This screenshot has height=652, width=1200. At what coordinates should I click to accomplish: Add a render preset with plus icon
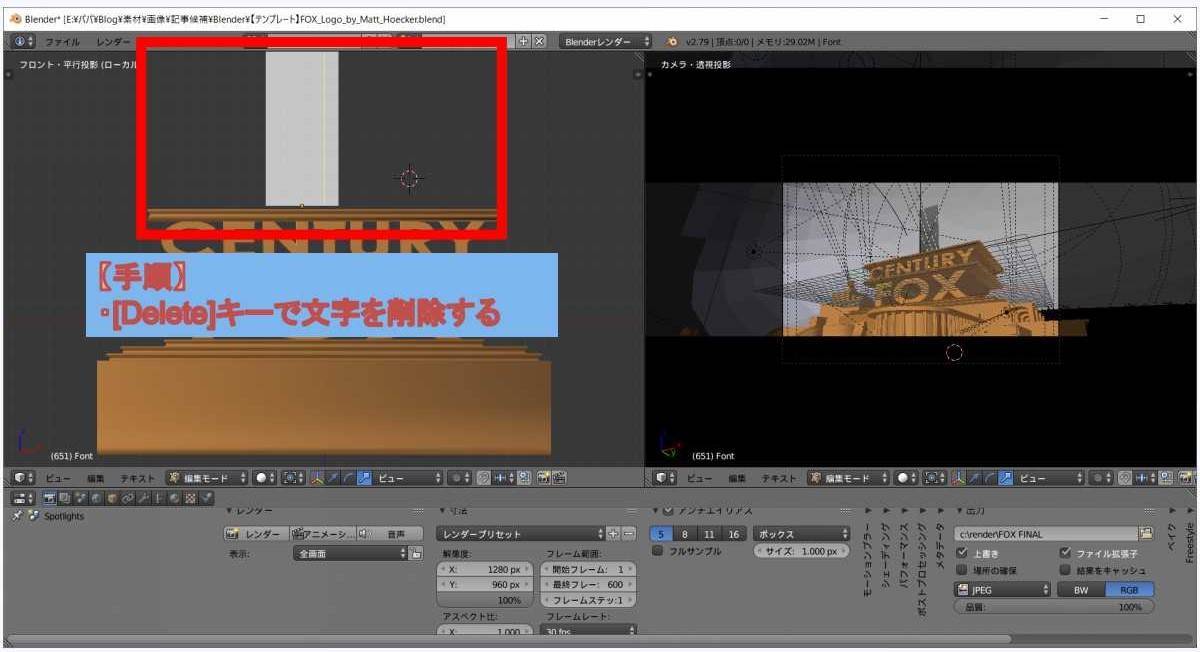pos(613,534)
